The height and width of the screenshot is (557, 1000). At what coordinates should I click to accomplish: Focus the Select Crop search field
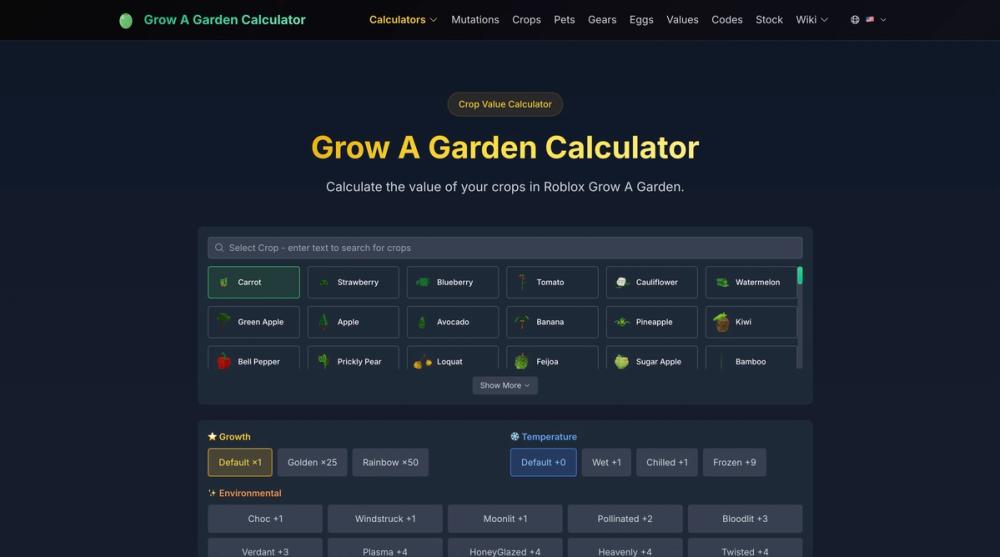point(505,248)
